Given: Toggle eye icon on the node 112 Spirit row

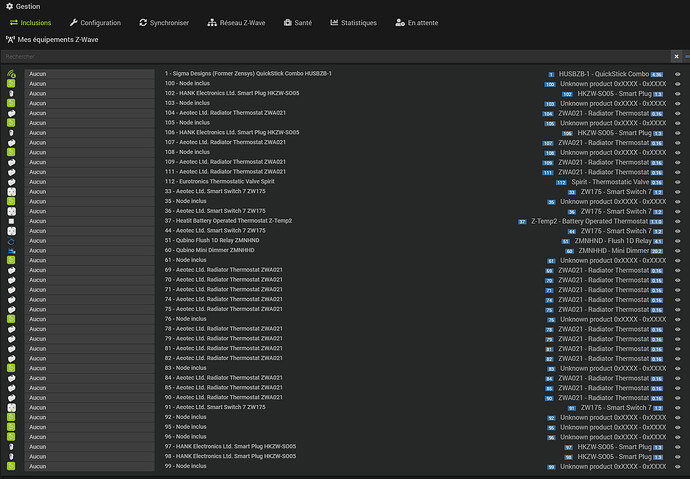Looking at the screenshot, I should pos(678,182).
